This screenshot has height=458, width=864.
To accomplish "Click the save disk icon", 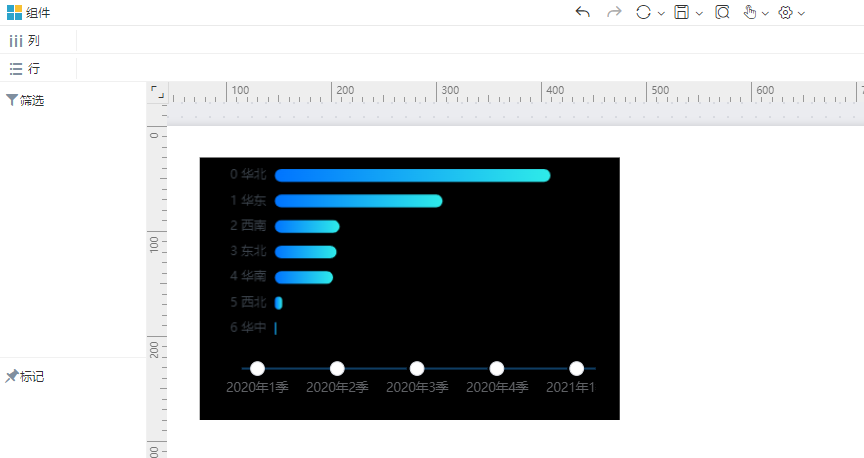I will coord(682,12).
